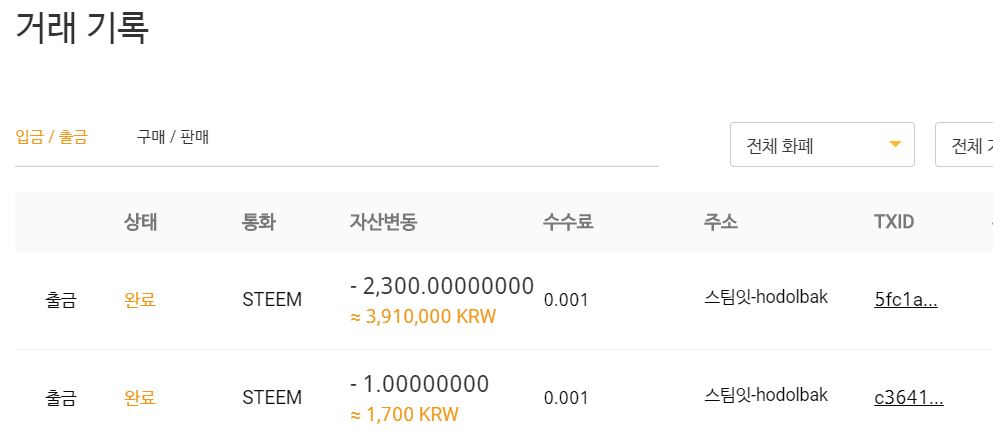
Task: Click the ≈ 1,700 KRW value
Action: click(404, 415)
